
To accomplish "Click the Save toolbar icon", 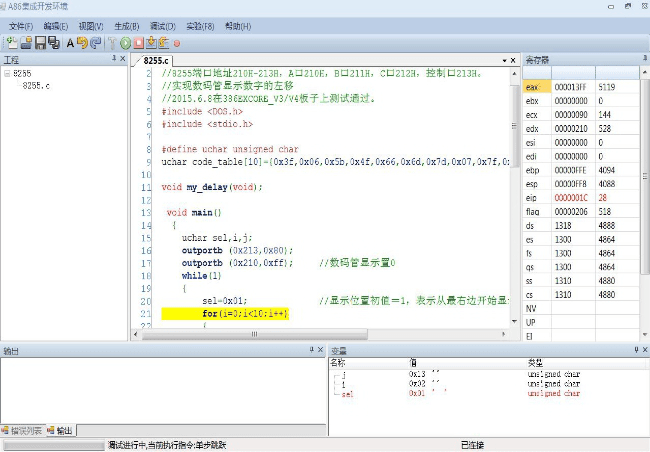I will 40,43.
